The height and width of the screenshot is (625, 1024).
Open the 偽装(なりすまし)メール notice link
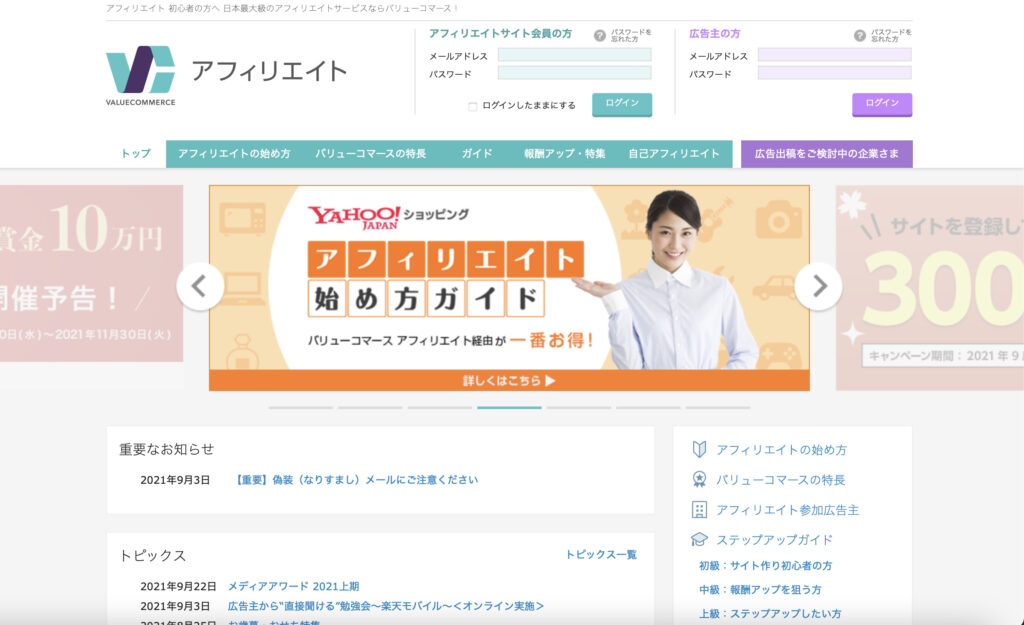[x=357, y=479]
